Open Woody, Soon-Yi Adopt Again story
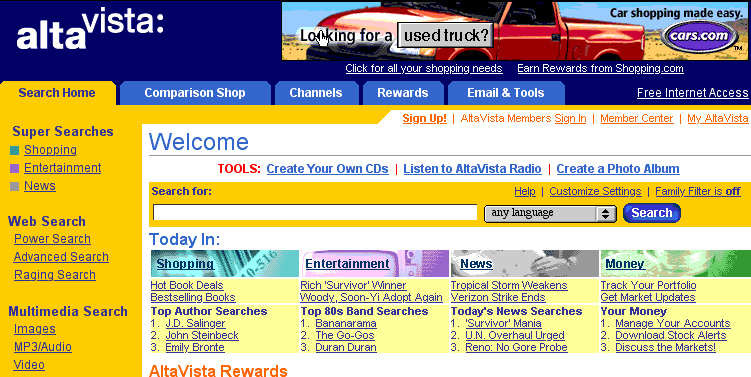This screenshot has height=377, width=751. (x=371, y=297)
